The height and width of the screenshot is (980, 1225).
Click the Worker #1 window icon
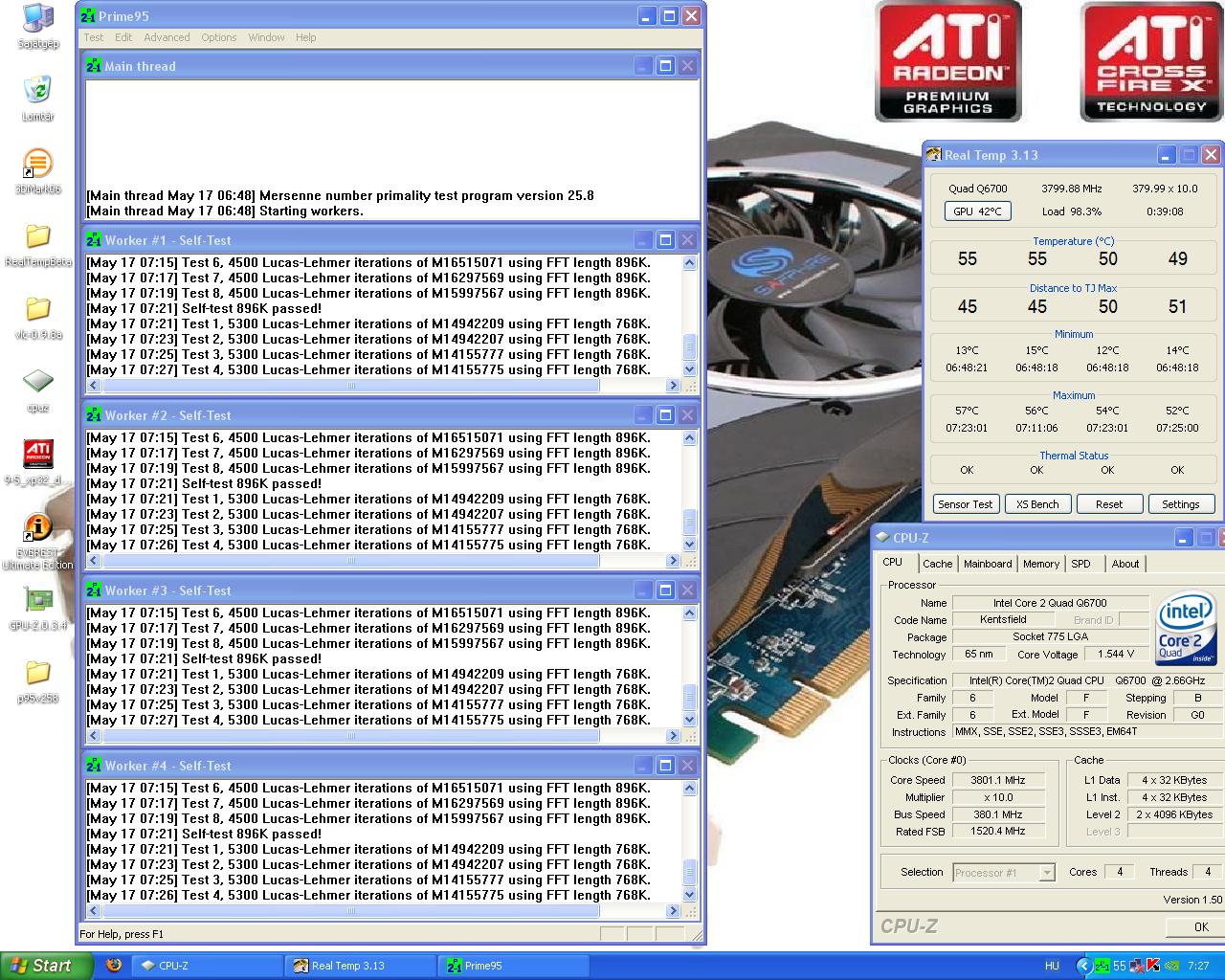[94, 240]
